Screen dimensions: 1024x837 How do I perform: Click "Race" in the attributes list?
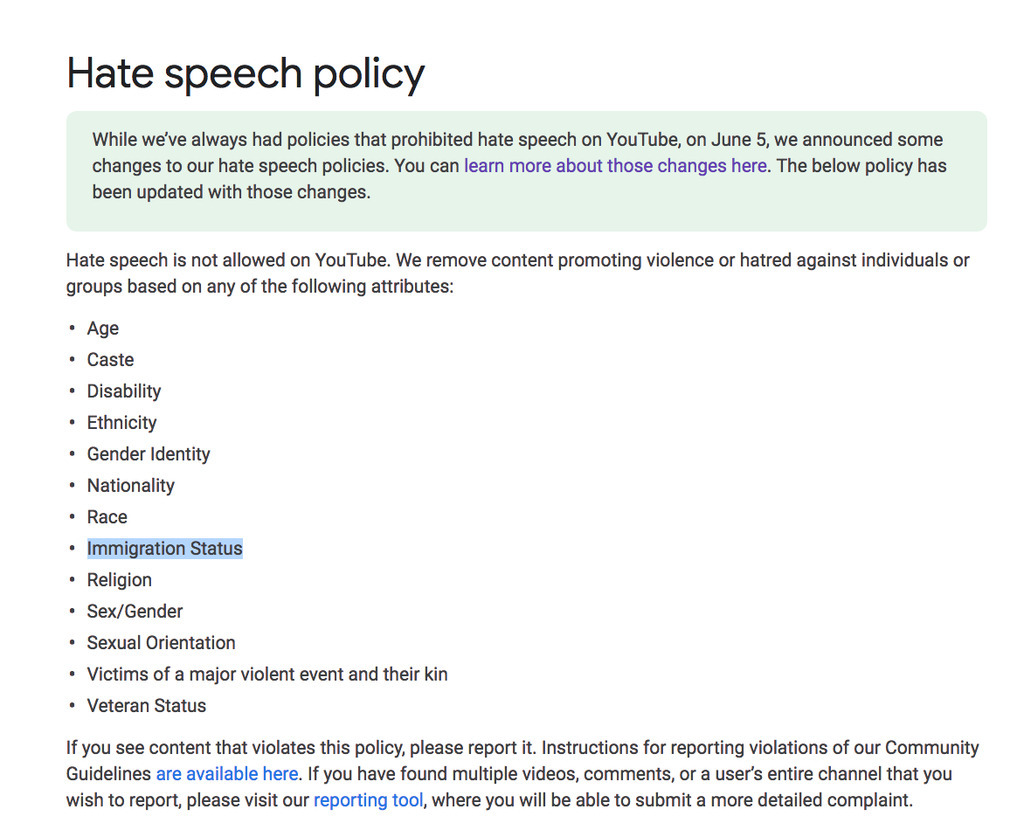pos(107,518)
